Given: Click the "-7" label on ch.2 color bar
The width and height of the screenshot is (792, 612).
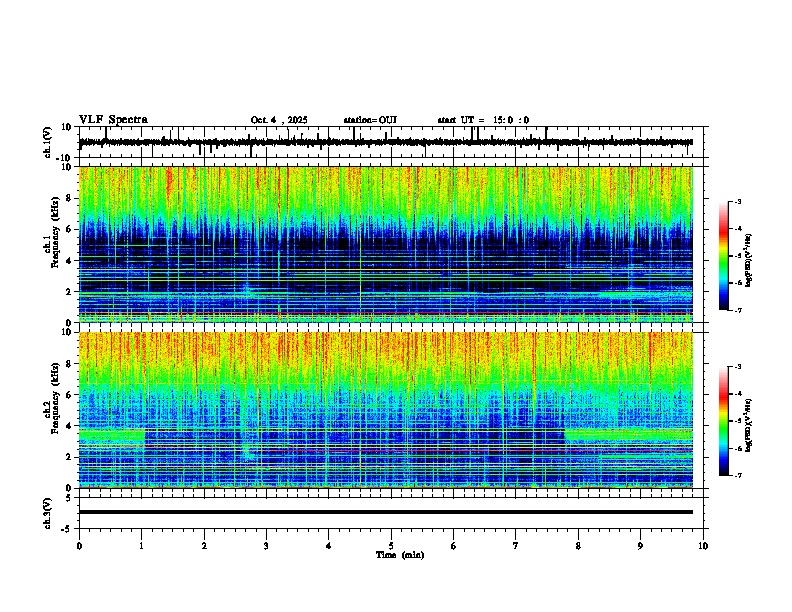Looking at the screenshot, I should pyautogui.click(x=738, y=475).
